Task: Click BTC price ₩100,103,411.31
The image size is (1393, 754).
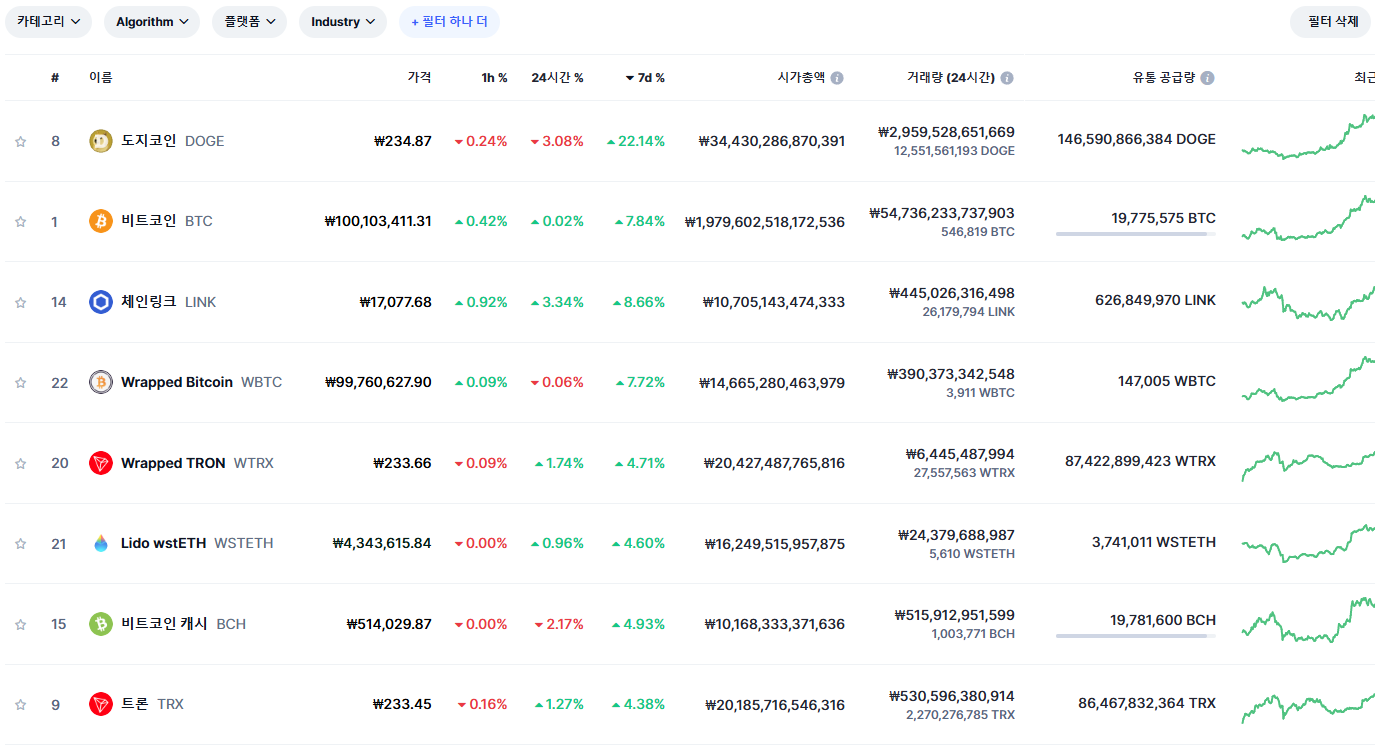Action: [x=378, y=221]
